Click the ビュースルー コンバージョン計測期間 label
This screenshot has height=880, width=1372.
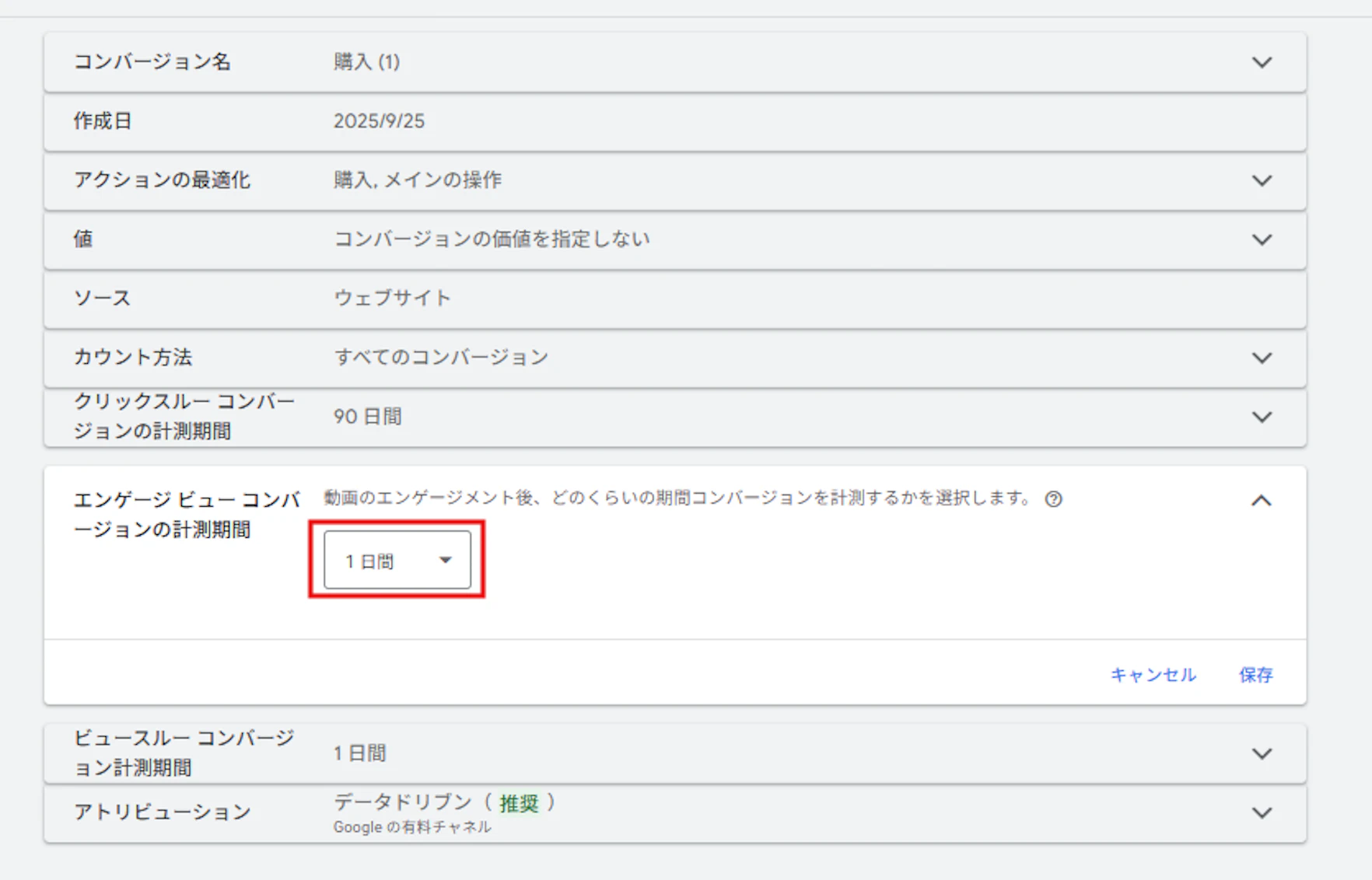(184, 753)
